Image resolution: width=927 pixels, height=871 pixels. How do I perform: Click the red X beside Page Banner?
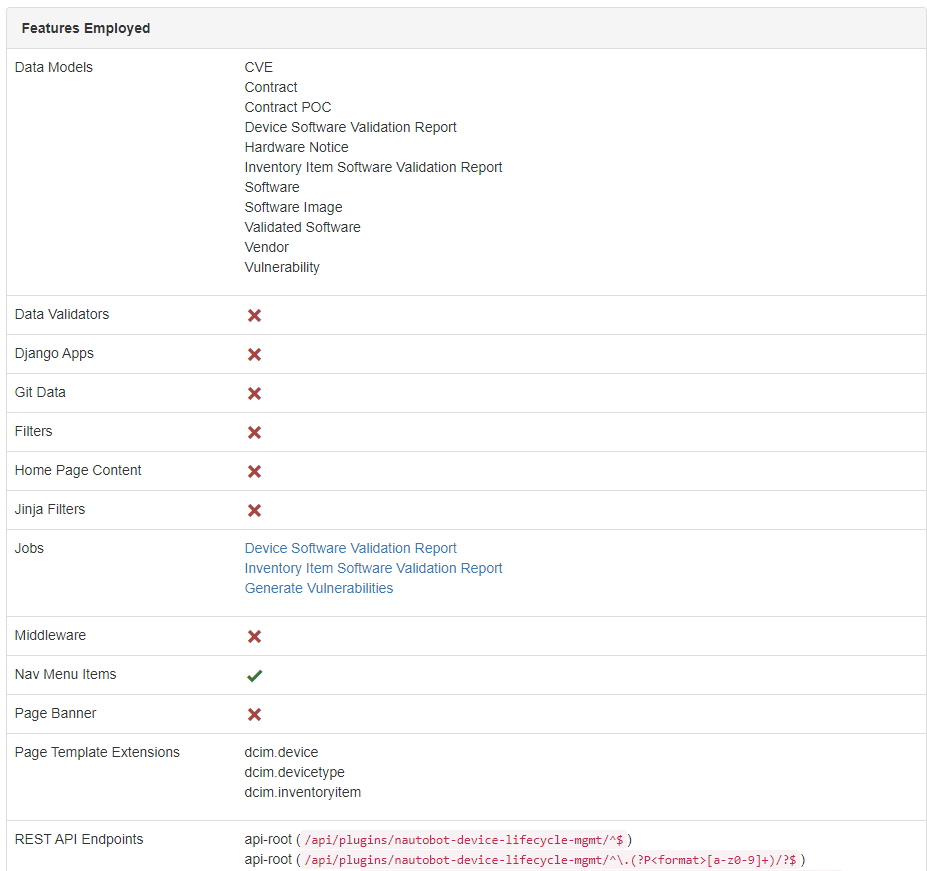[x=254, y=714]
